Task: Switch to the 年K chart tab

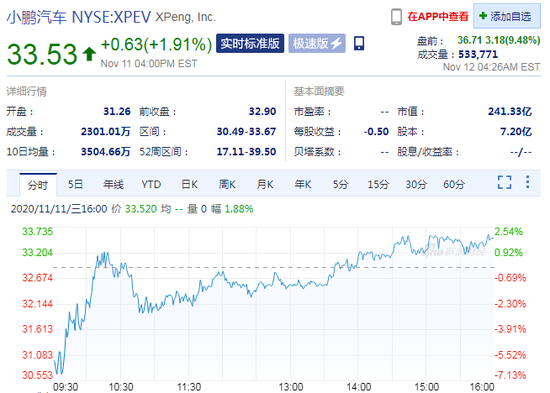Action: pos(303,184)
